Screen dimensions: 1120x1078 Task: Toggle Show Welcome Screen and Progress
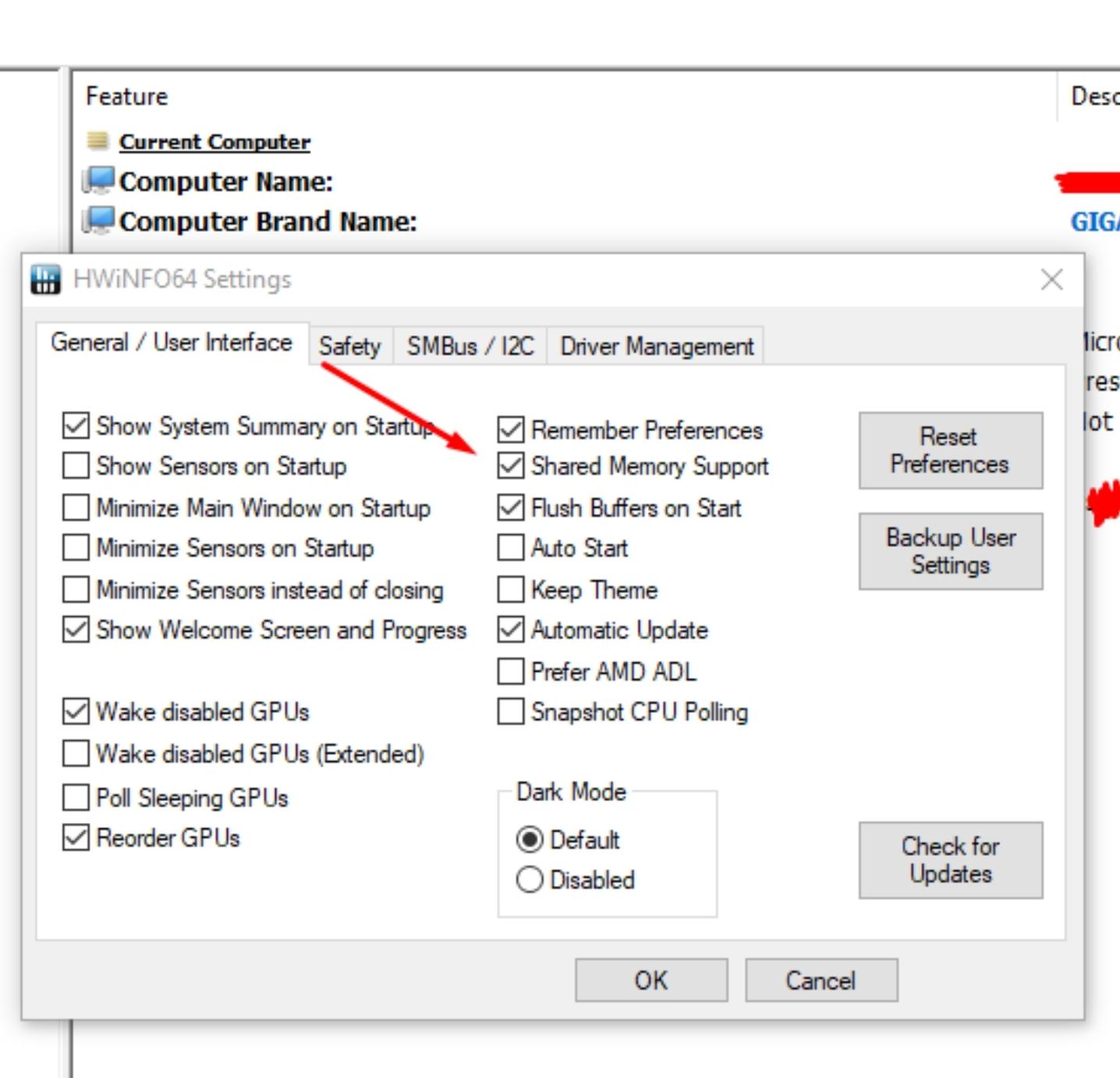[x=76, y=629]
